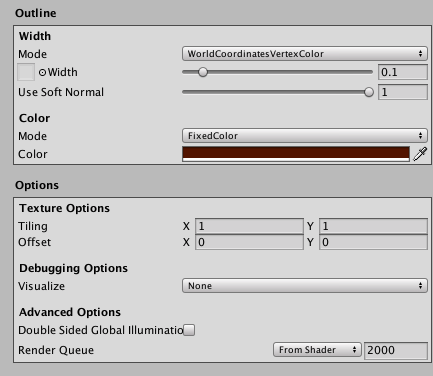
Task: Click the Options section header
Action: pos(37,185)
